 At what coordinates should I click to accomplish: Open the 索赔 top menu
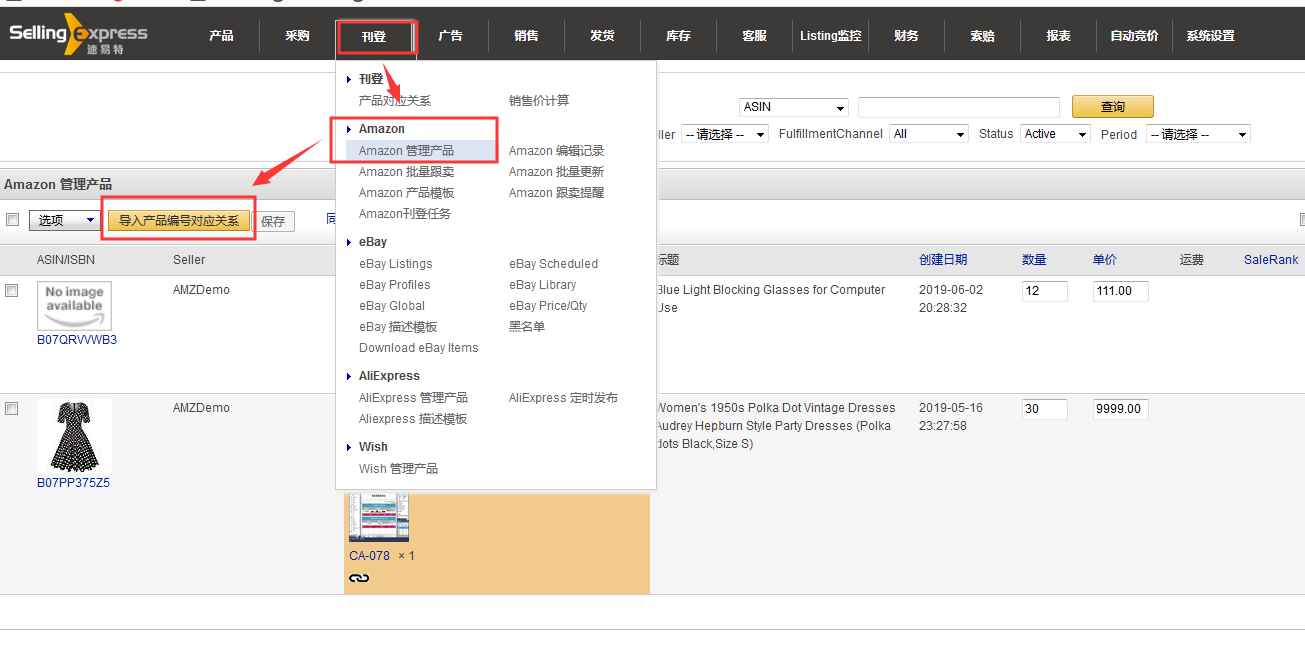(x=982, y=36)
